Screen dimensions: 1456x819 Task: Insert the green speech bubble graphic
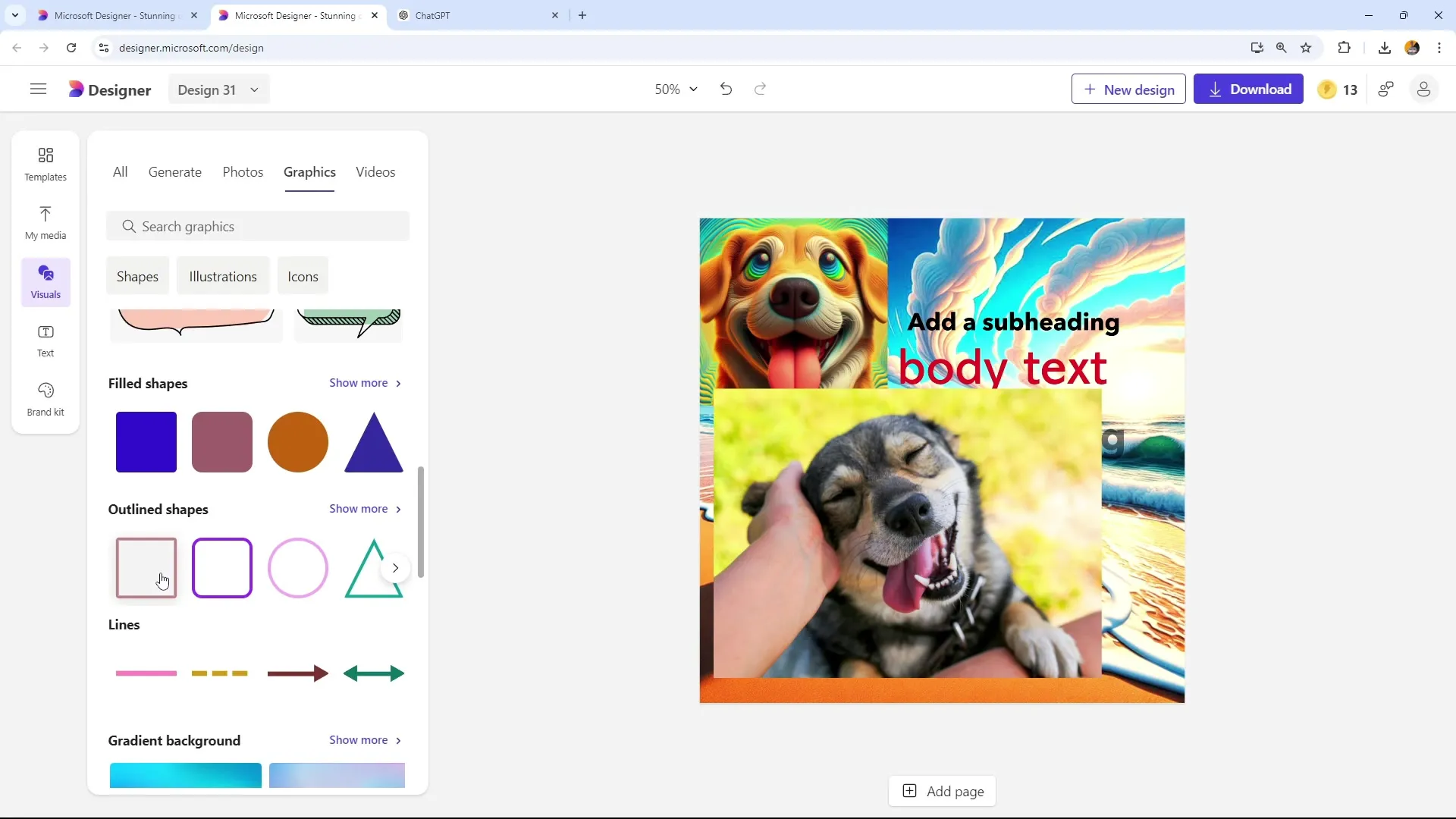click(x=348, y=325)
